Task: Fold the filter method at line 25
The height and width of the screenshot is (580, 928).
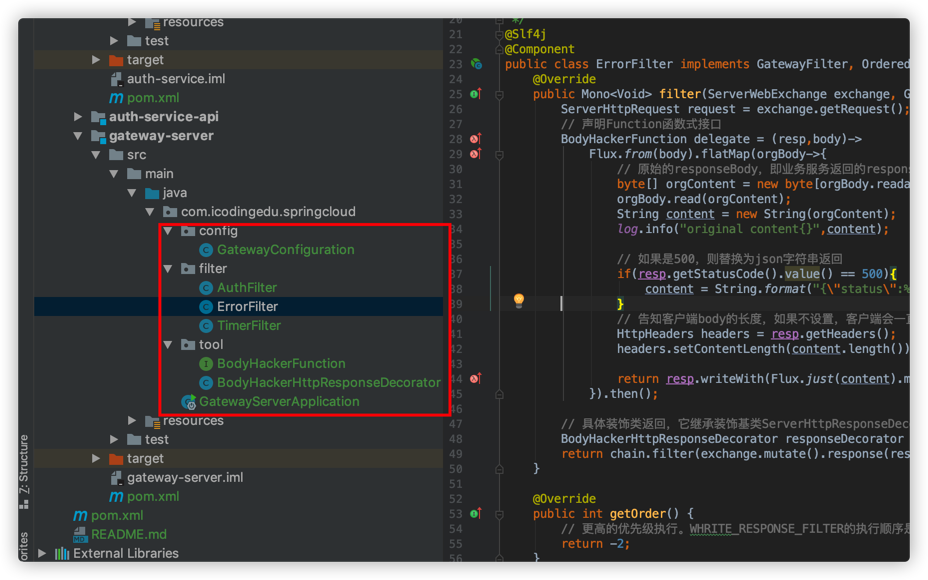Action: 500,95
